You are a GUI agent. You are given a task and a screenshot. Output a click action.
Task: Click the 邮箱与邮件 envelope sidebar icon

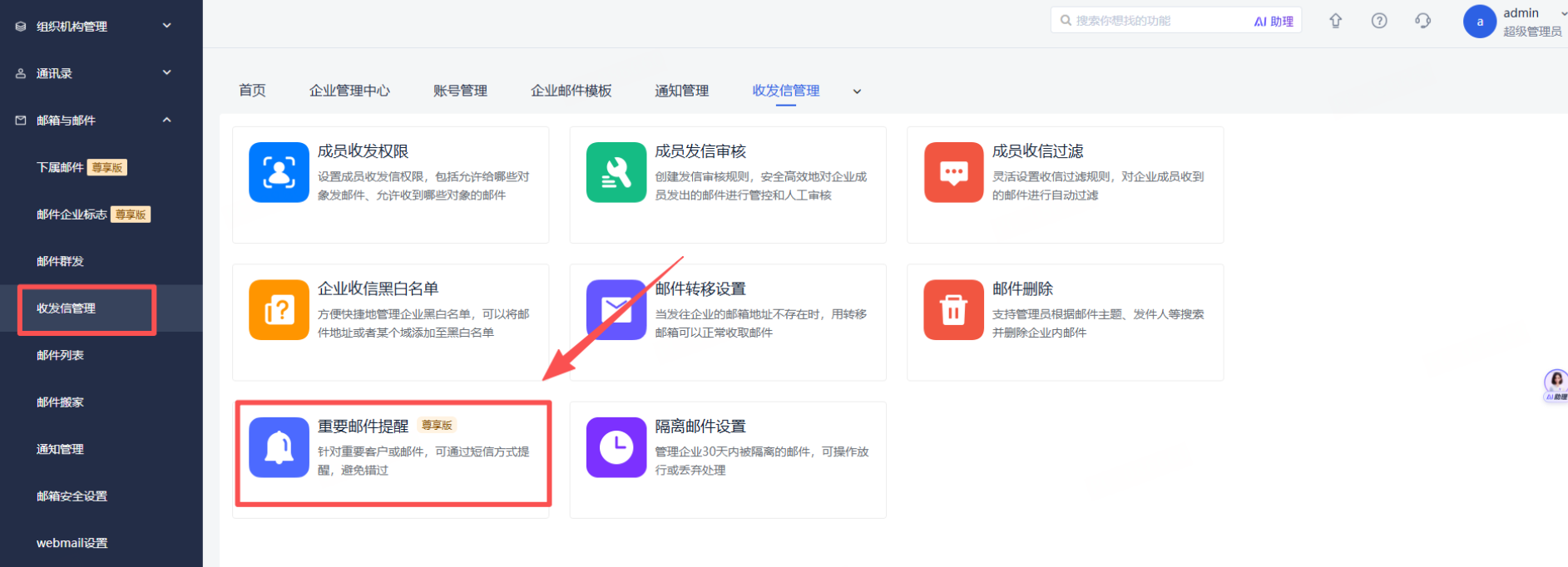[x=21, y=121]
